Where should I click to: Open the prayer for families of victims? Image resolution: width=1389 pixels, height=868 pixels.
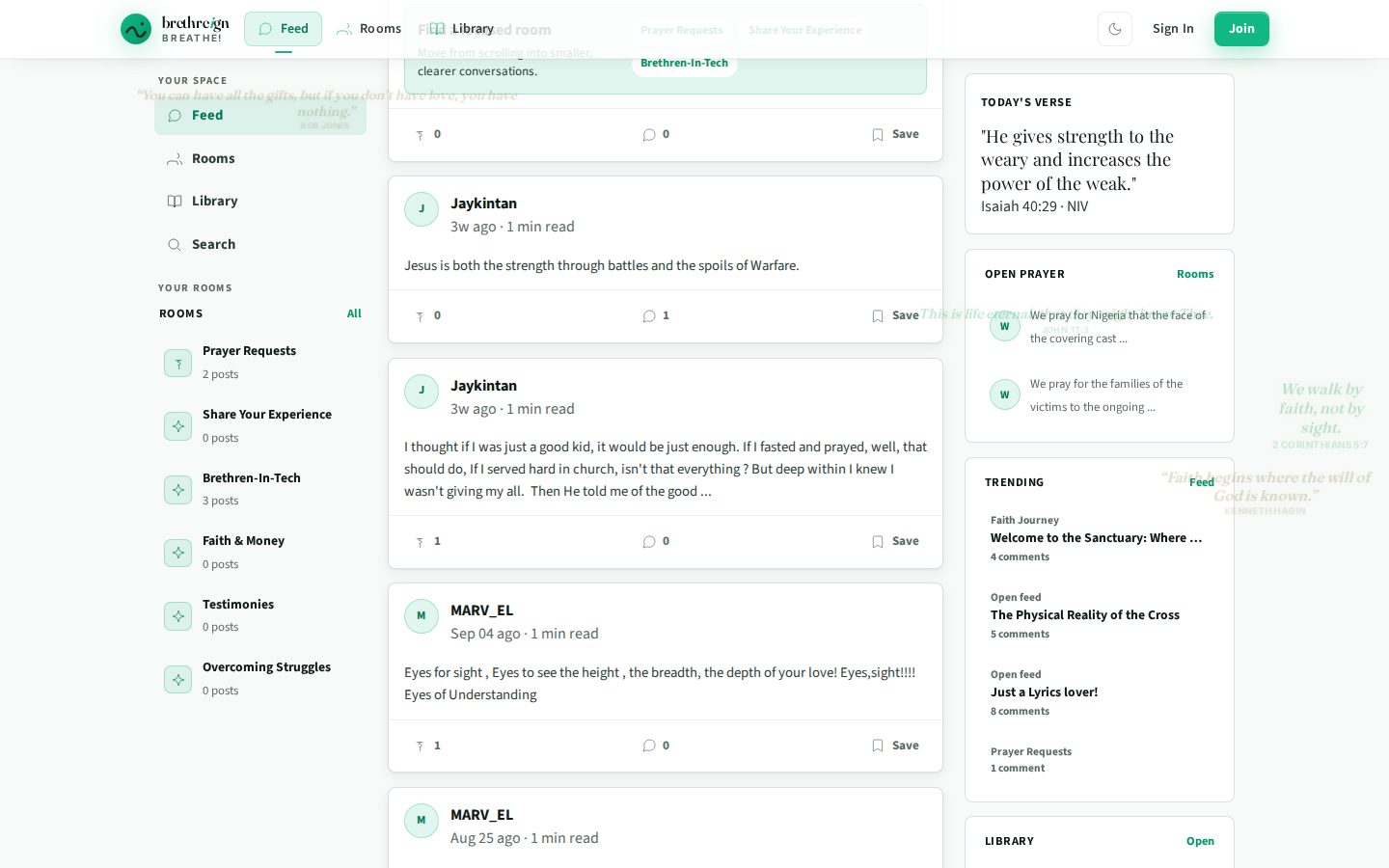pyautogui.click(x=1100, y=395)
